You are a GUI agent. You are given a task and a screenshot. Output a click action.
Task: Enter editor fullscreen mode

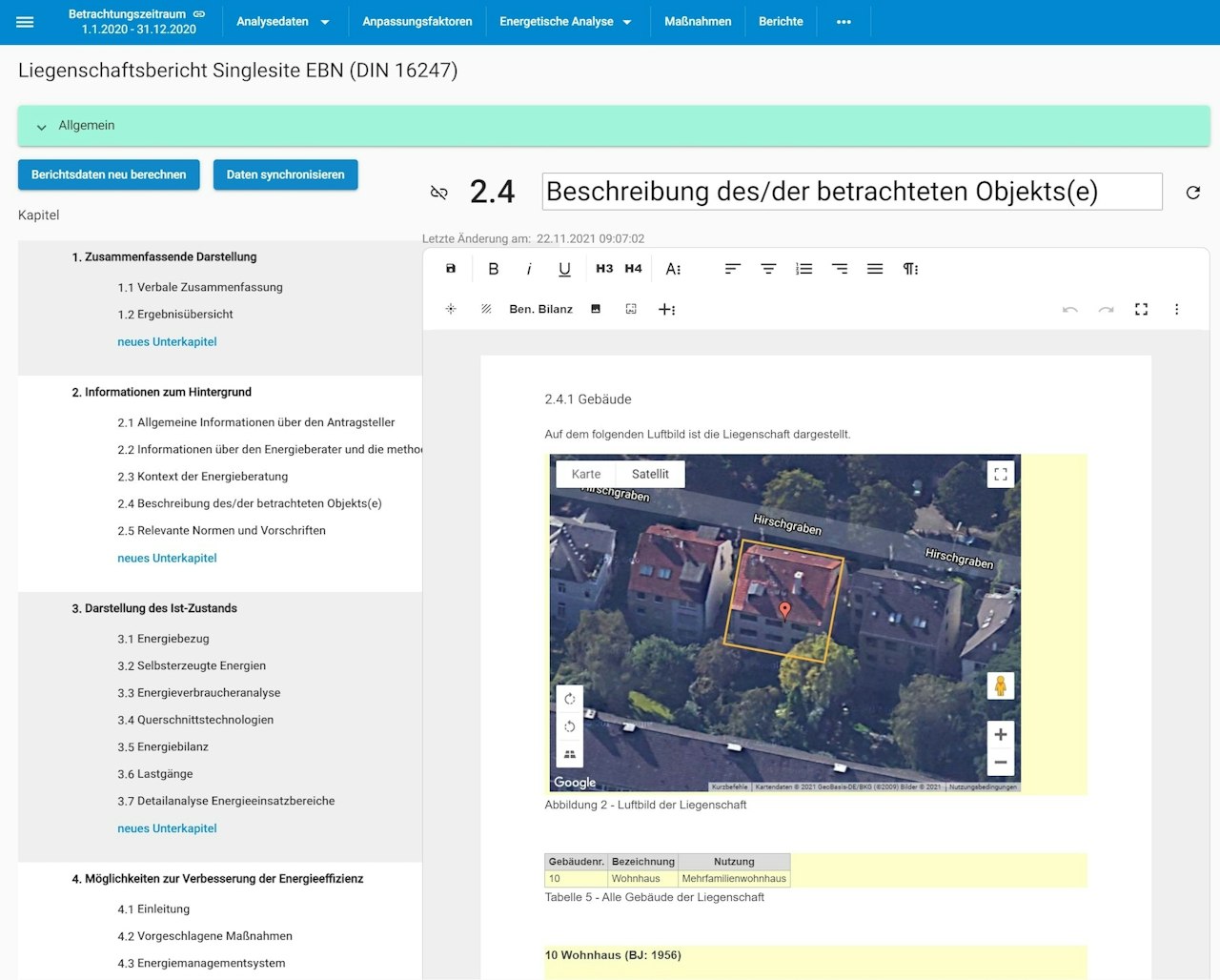[x=1141, y=309]
